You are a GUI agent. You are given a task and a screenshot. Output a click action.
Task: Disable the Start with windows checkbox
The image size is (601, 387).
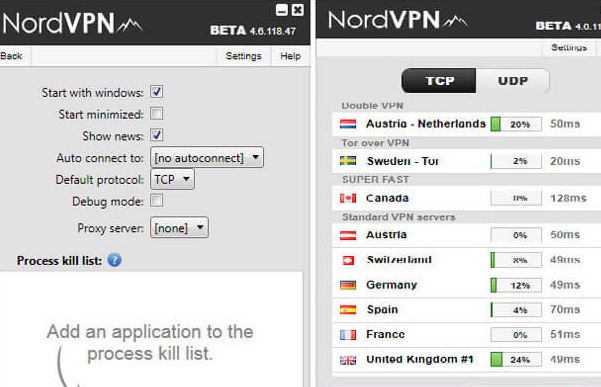coord(156,92)
